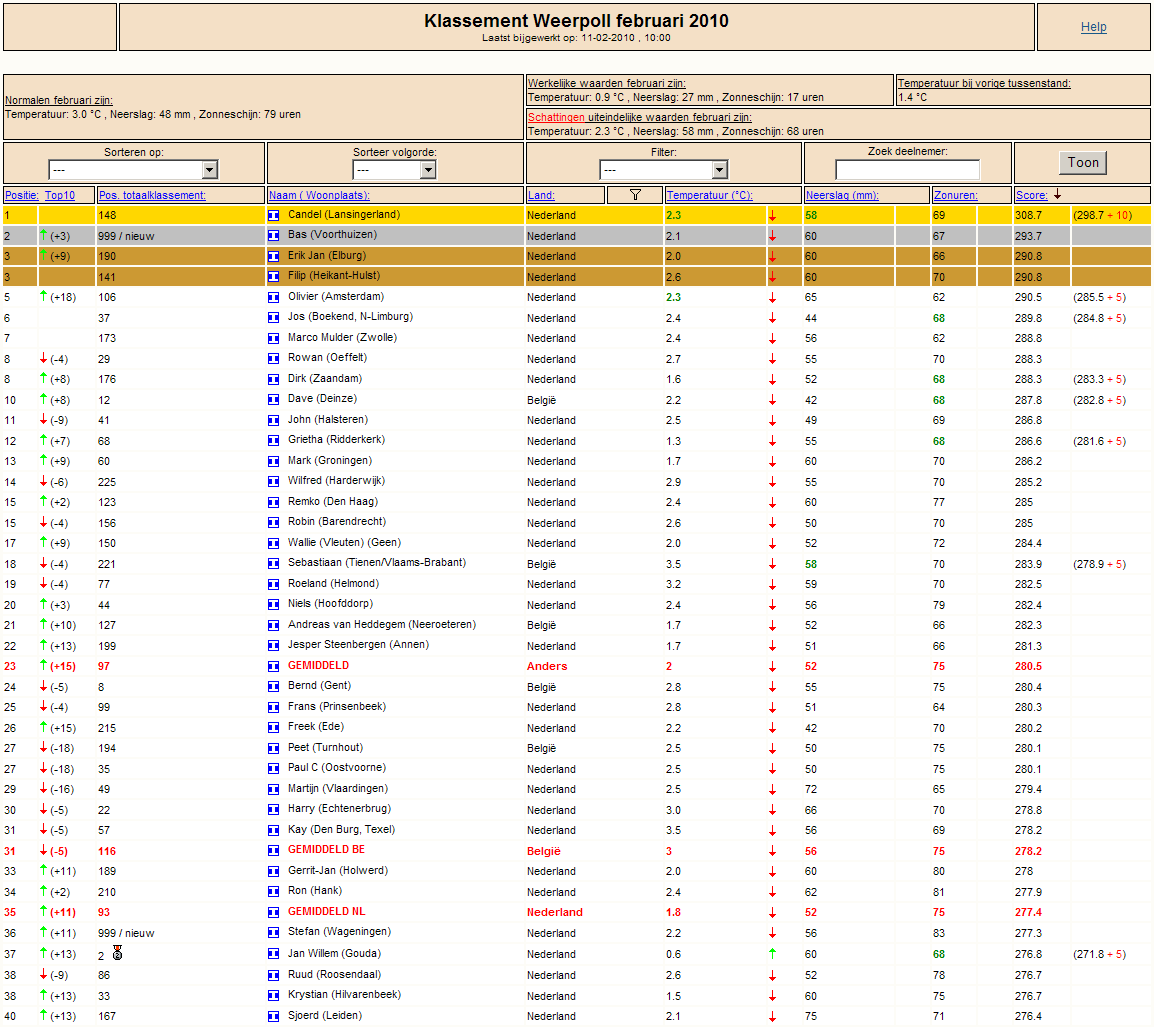This screenshot has height=1027, width=1154.
Task: Click 'Pos. totaalklassement' column header
Action: point(152,195)
